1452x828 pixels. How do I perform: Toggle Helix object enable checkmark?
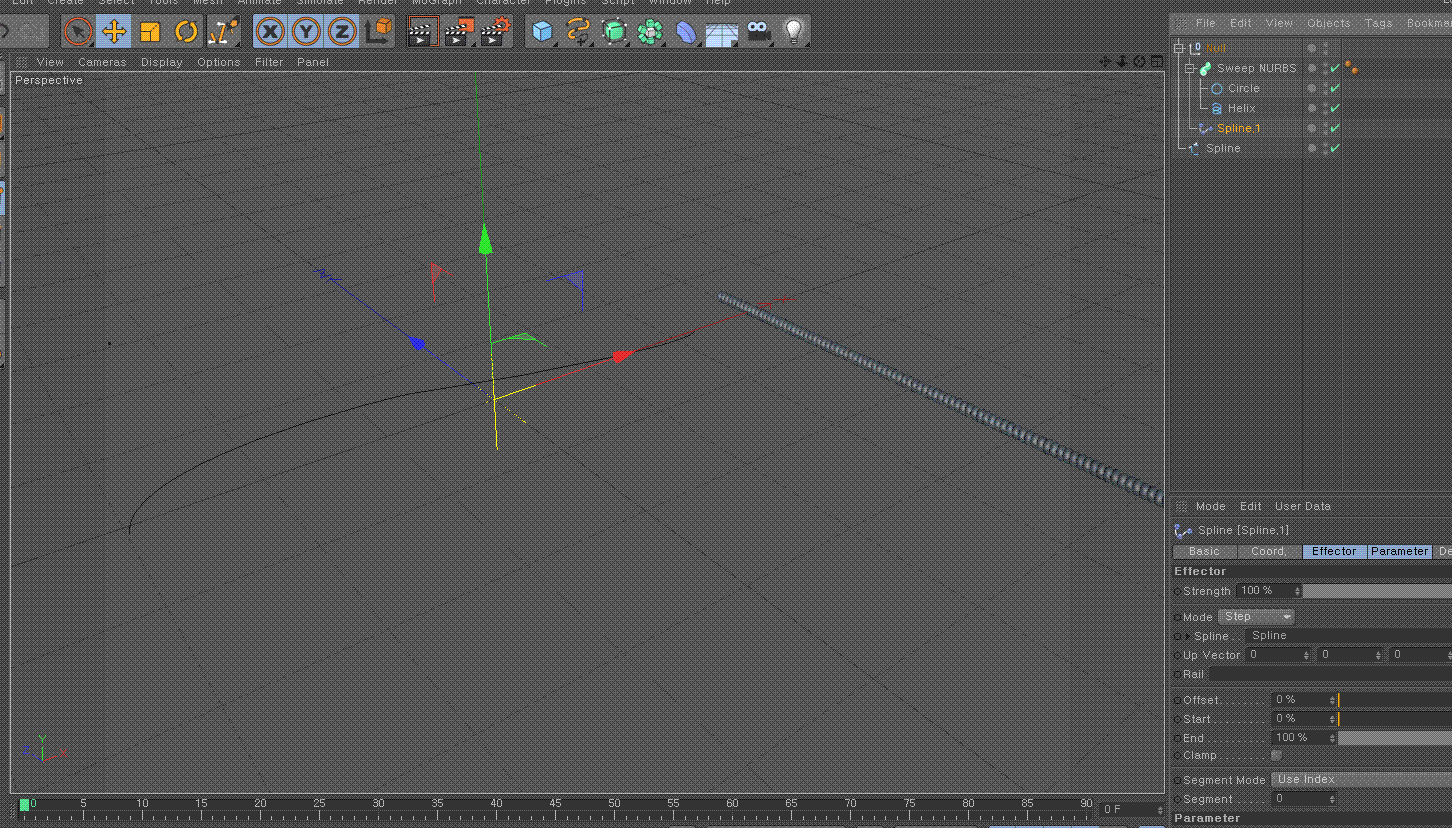pyautogui.click(x=1335, y=108)
